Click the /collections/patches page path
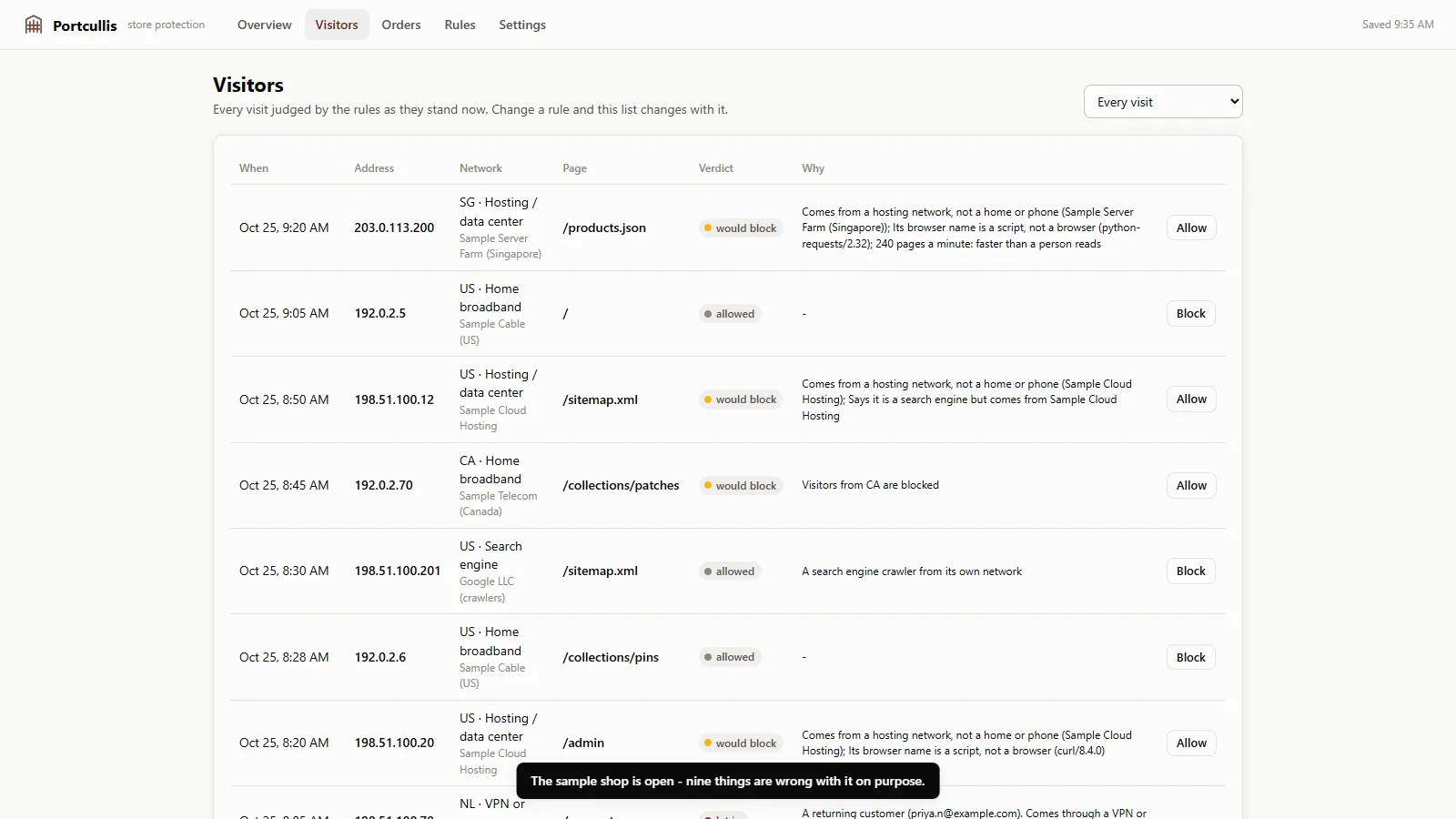This screenshot has width=1456, height=819. coord(621,485)
